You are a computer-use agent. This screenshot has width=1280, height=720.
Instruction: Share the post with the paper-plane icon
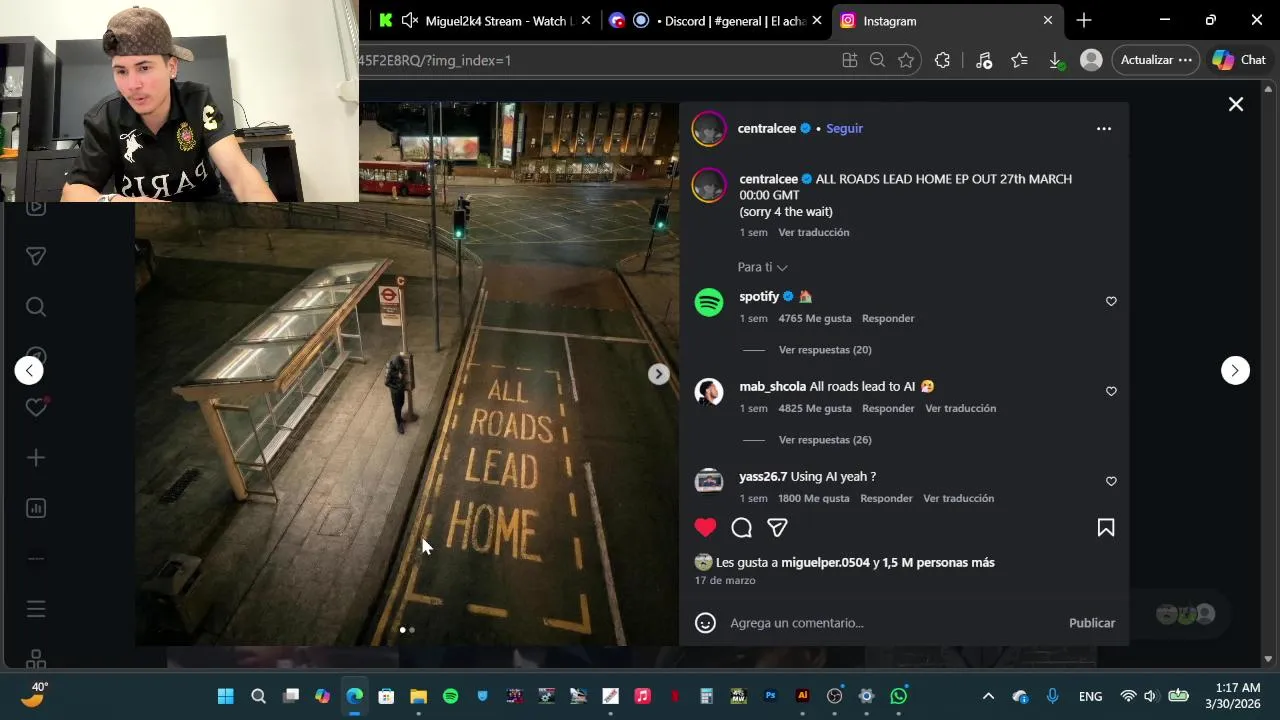click(777, 527)
